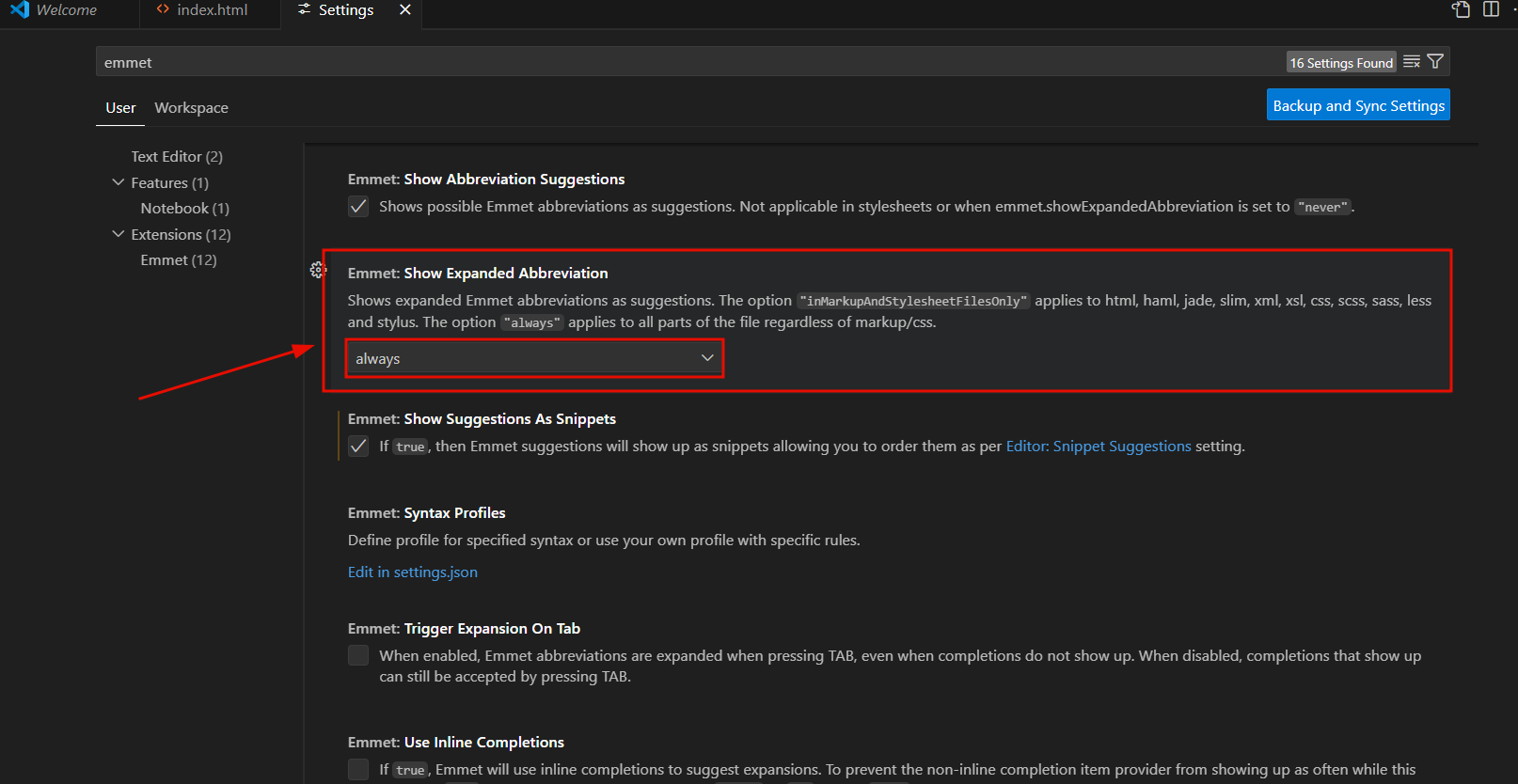Select Extensions (12) category label
This screenshot has height=784, width=1518.
[181, 234]
